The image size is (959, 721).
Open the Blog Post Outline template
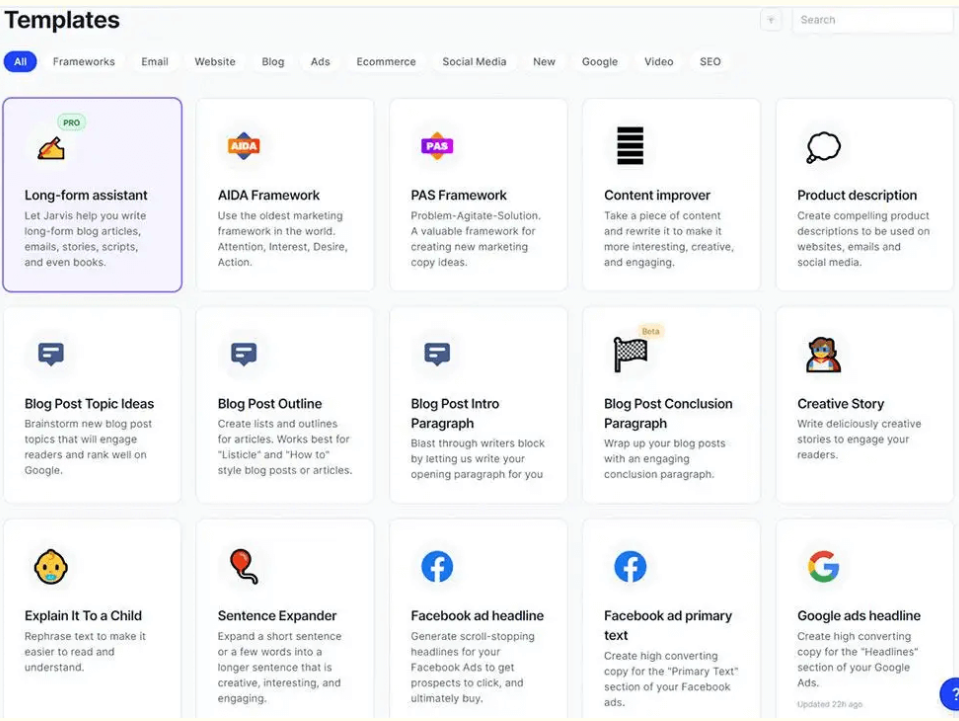pyautogui.click(x=285, y=404)
